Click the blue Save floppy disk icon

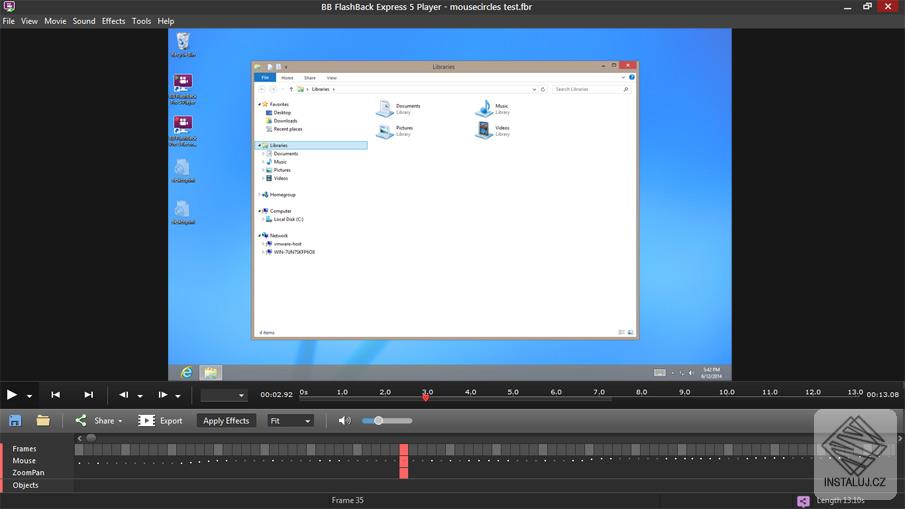click(x=15, y=421)
